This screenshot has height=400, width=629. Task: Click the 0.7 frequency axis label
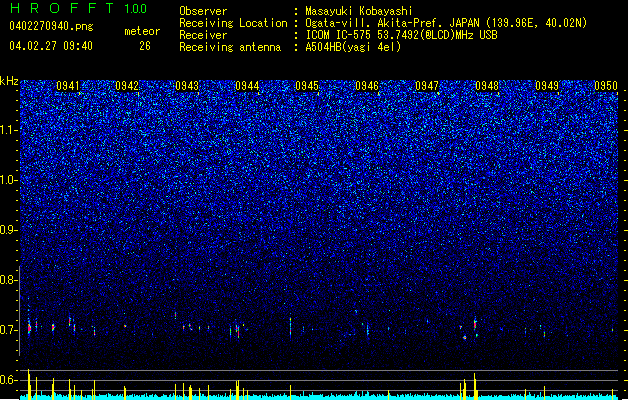click(x=9, y=330)
